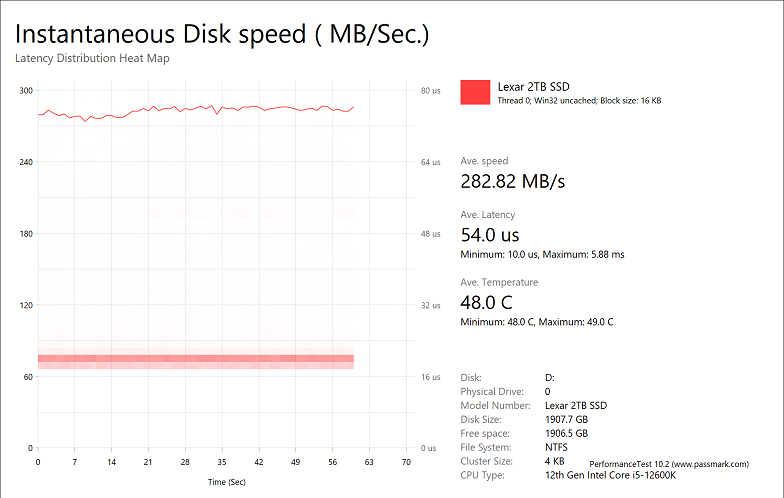Viewport: 784px width, 498px height.
Task: Click the pink latency heat map band
Action: click(196, 359)
